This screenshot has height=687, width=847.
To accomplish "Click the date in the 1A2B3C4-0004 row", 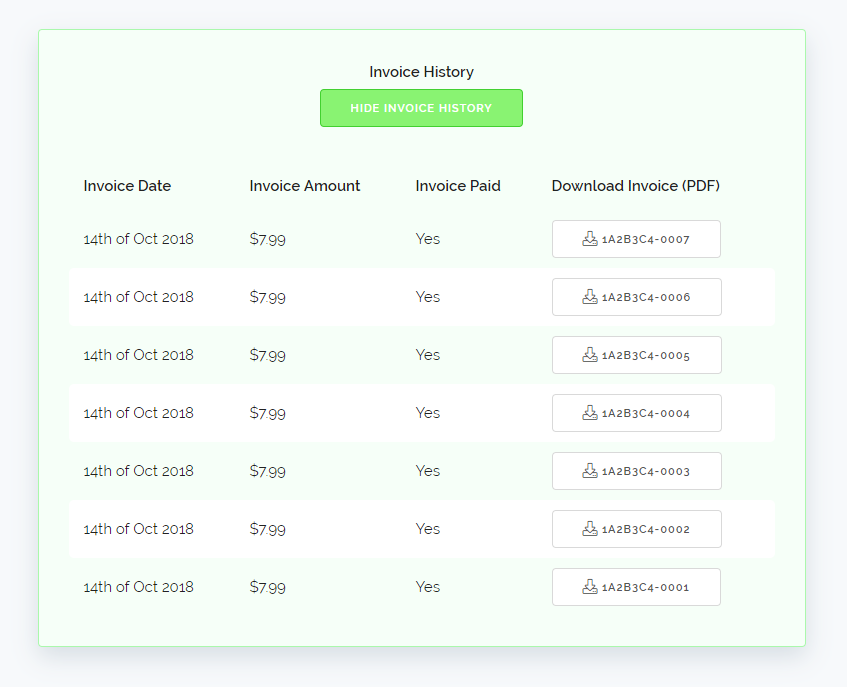I will [x=138, y=413].
